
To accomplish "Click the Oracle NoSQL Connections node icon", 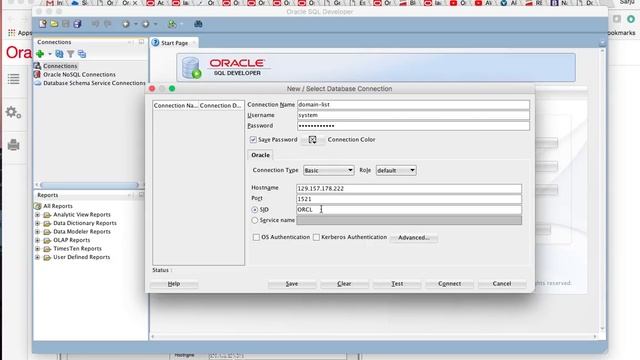I will [x=38, y=74].
